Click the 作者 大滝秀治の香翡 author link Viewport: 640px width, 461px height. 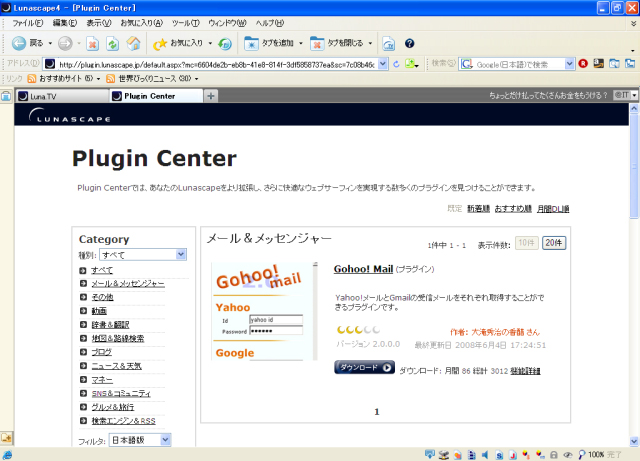pyautogui.click(x=495, y=332)
